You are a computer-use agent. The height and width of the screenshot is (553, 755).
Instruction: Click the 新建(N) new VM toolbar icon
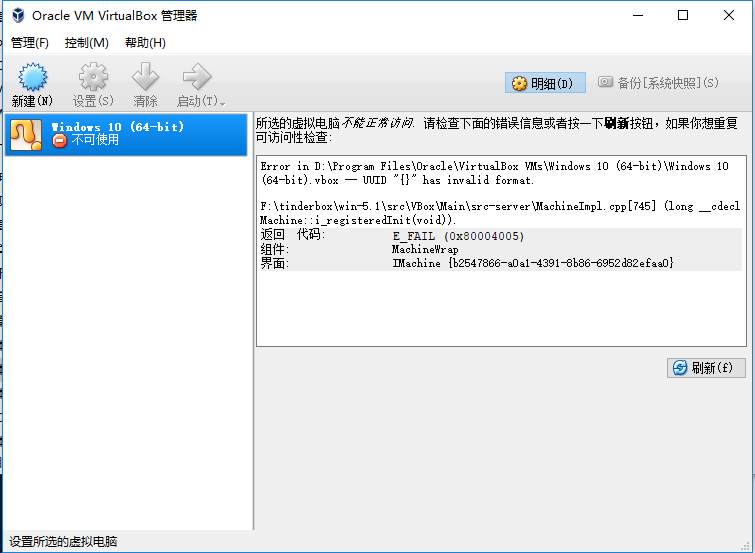tap(33, 77)
